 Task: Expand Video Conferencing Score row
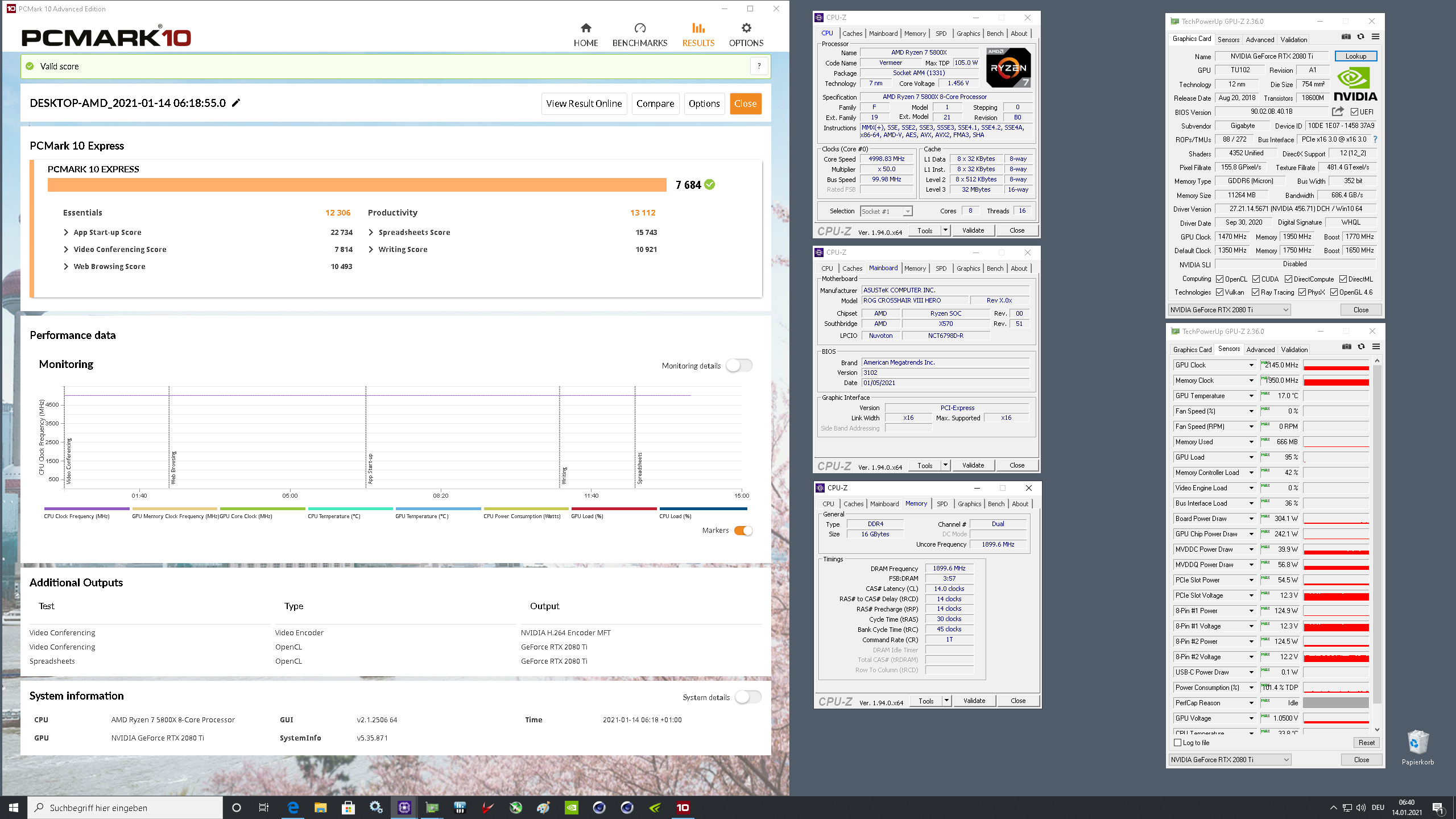click(x=66, y=249)
